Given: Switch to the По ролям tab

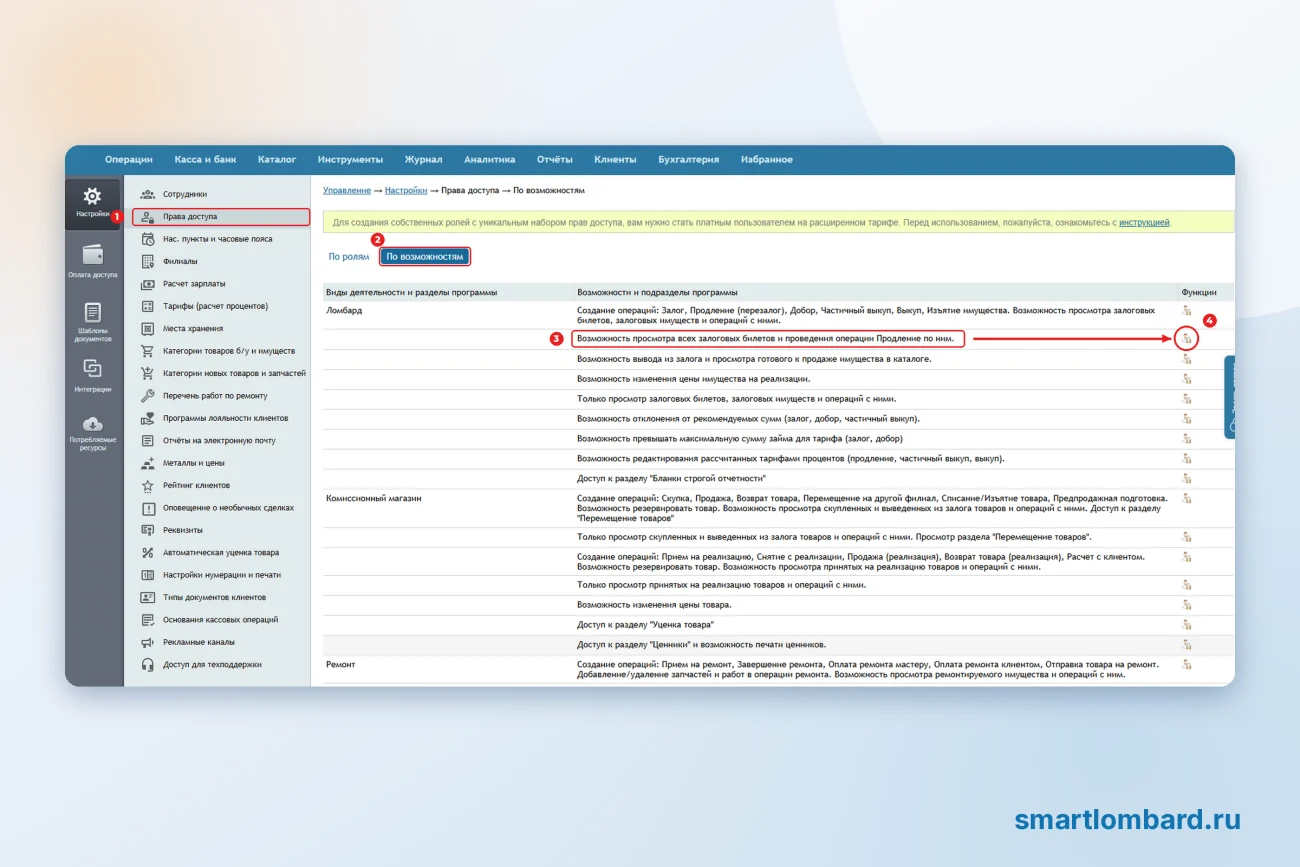Looking at the screenshot, I should tap(349, 257).
